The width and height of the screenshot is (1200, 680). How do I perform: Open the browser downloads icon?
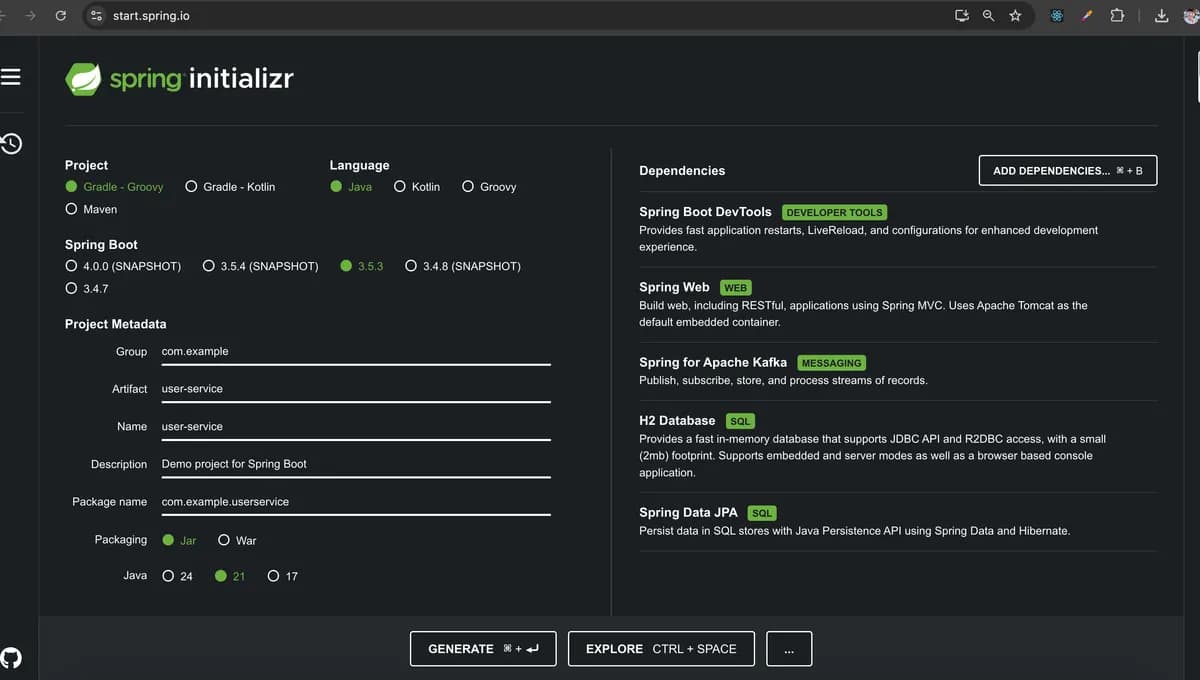pyautogui.click(x=1161, y=16)
